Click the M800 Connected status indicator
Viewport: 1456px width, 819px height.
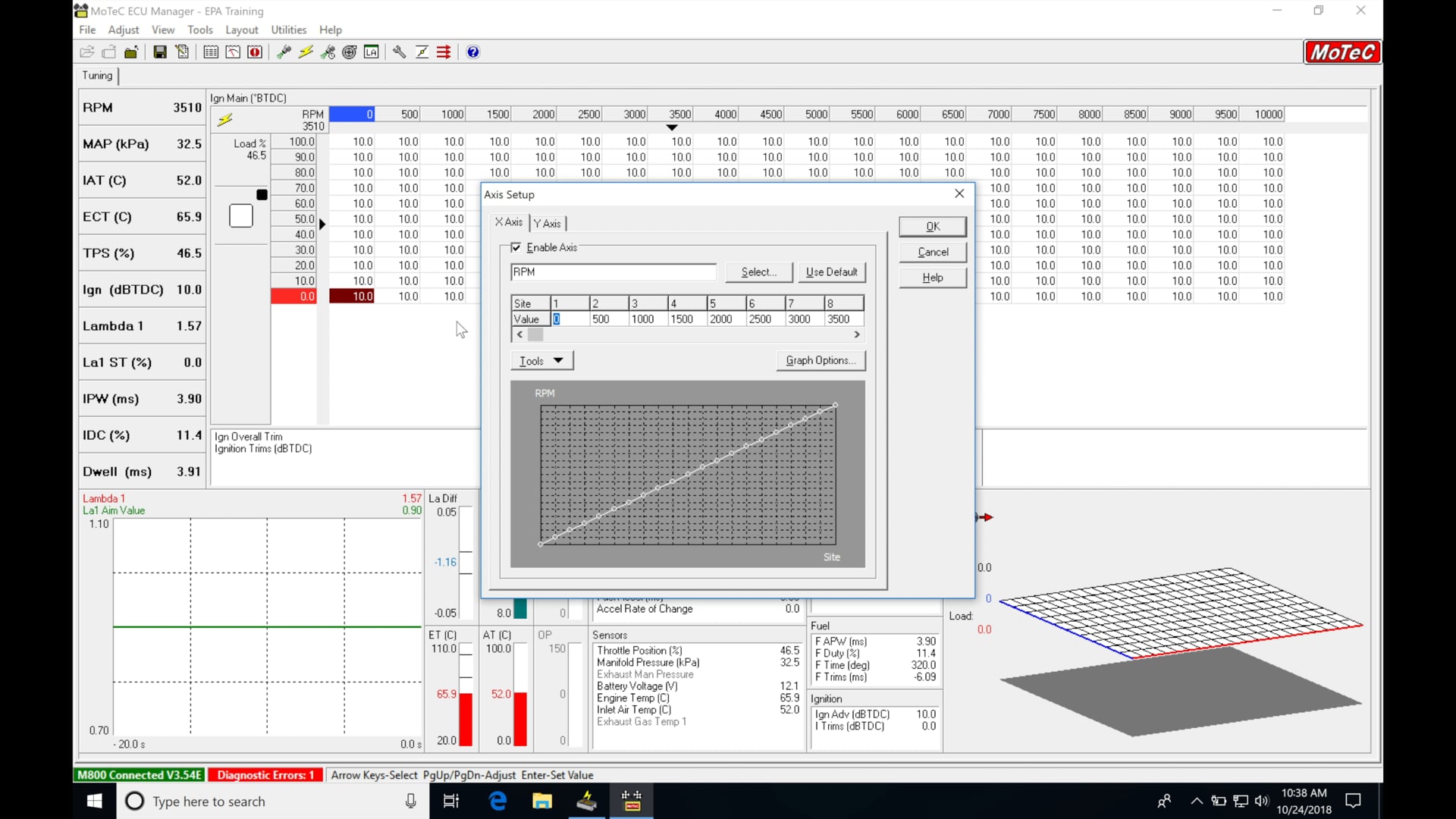[139, 775]
